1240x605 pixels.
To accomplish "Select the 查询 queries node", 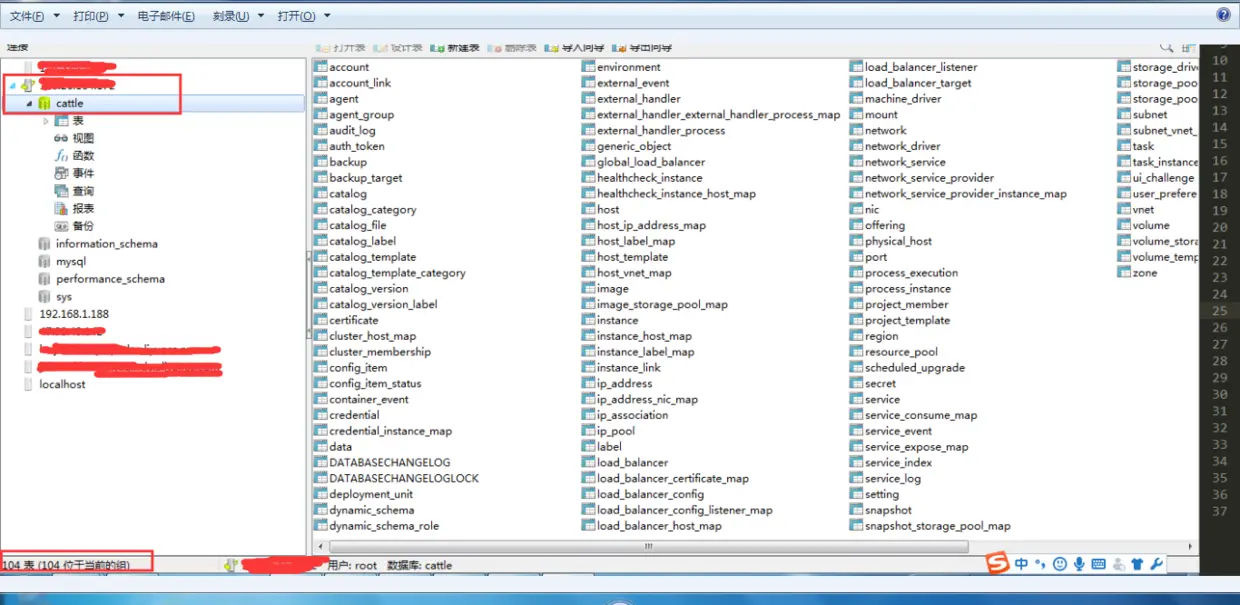I will [x=83, y=191].
